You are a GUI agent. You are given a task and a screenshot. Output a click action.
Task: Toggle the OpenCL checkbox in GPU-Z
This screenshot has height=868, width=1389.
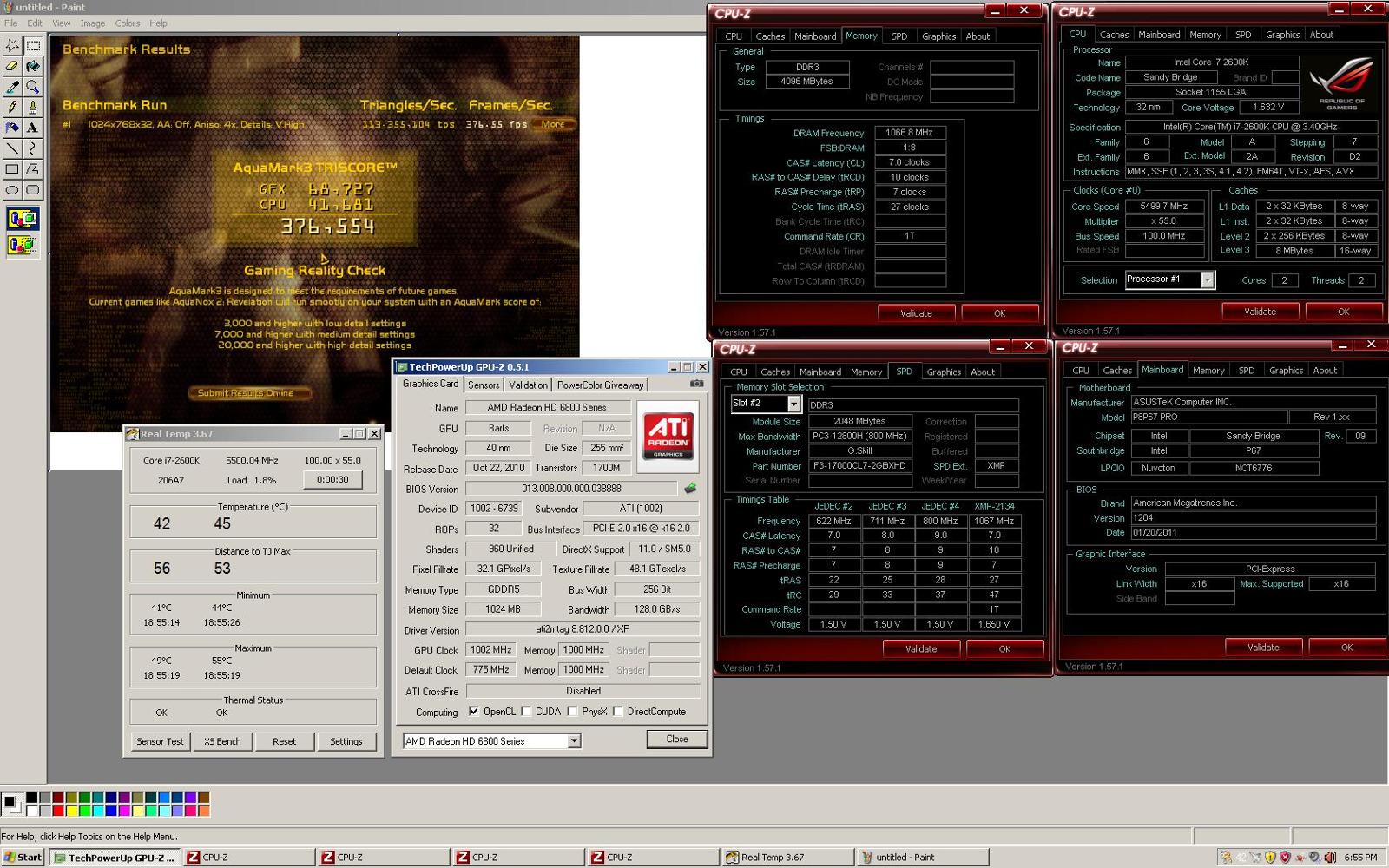[x=473, y=712]
